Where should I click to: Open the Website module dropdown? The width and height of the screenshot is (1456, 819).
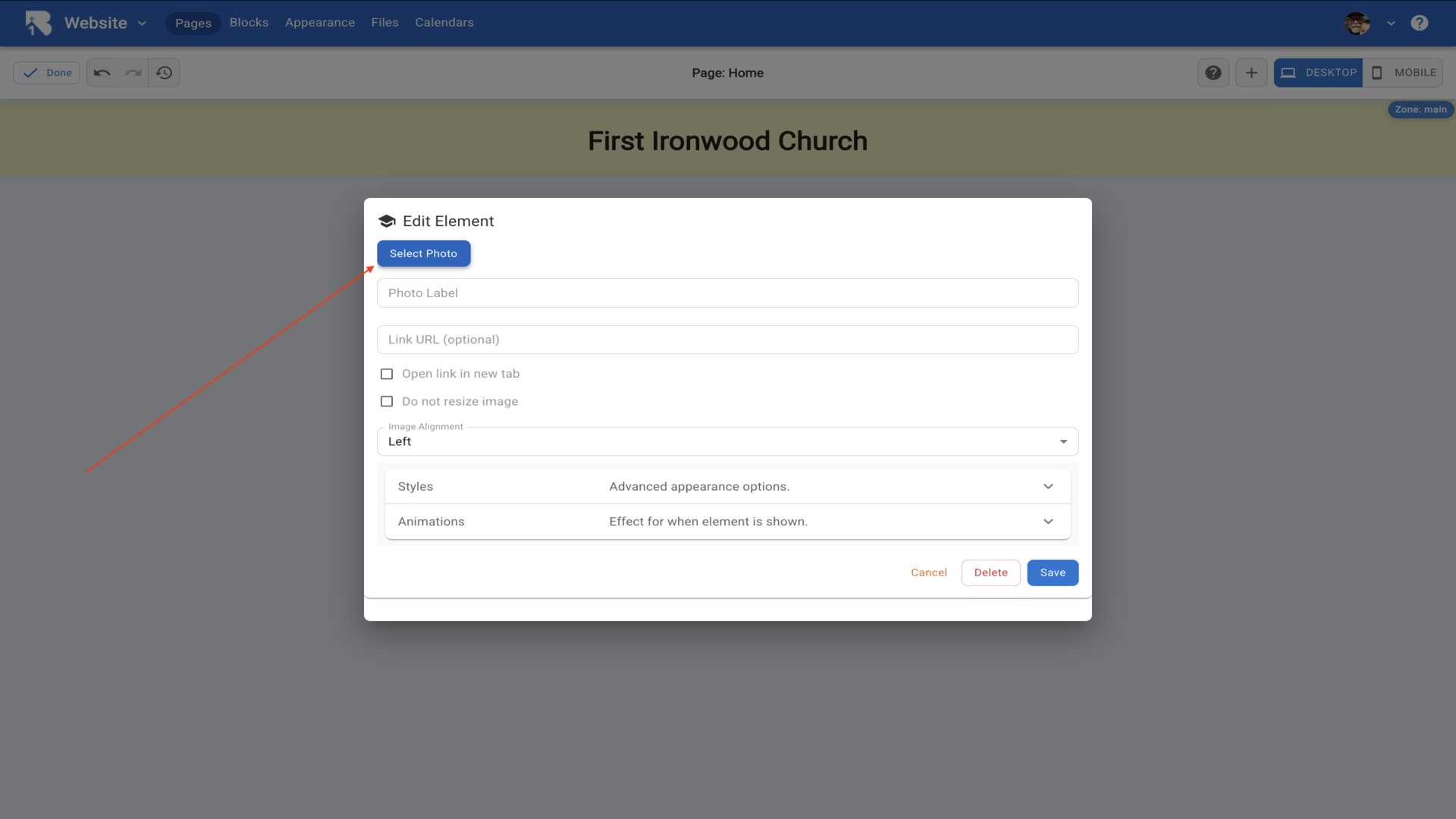105,23
